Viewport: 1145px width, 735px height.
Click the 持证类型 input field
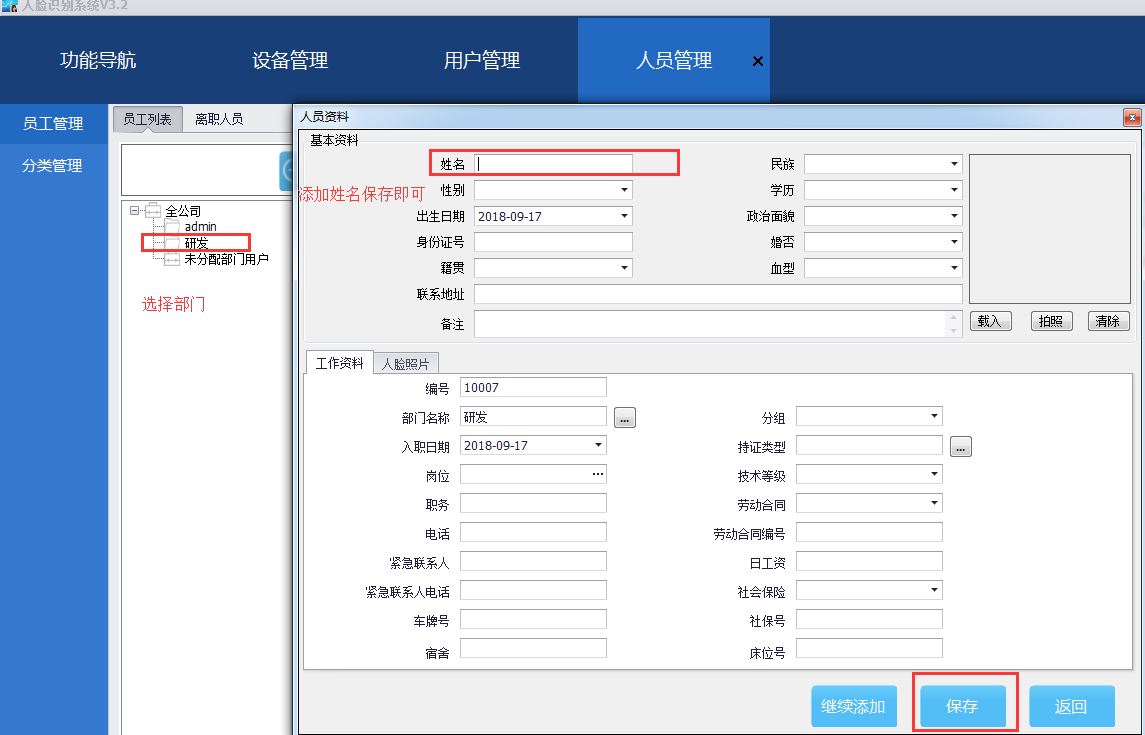pos(869,445)
